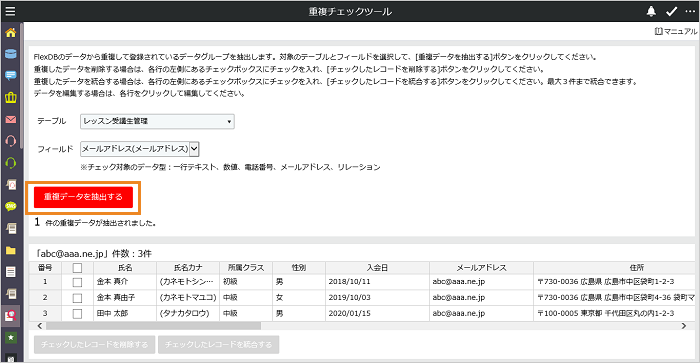The height and width of the screenshot is (363, 700).
Task: Check the box for 金本 真介 row
Action: coord(77,282)
